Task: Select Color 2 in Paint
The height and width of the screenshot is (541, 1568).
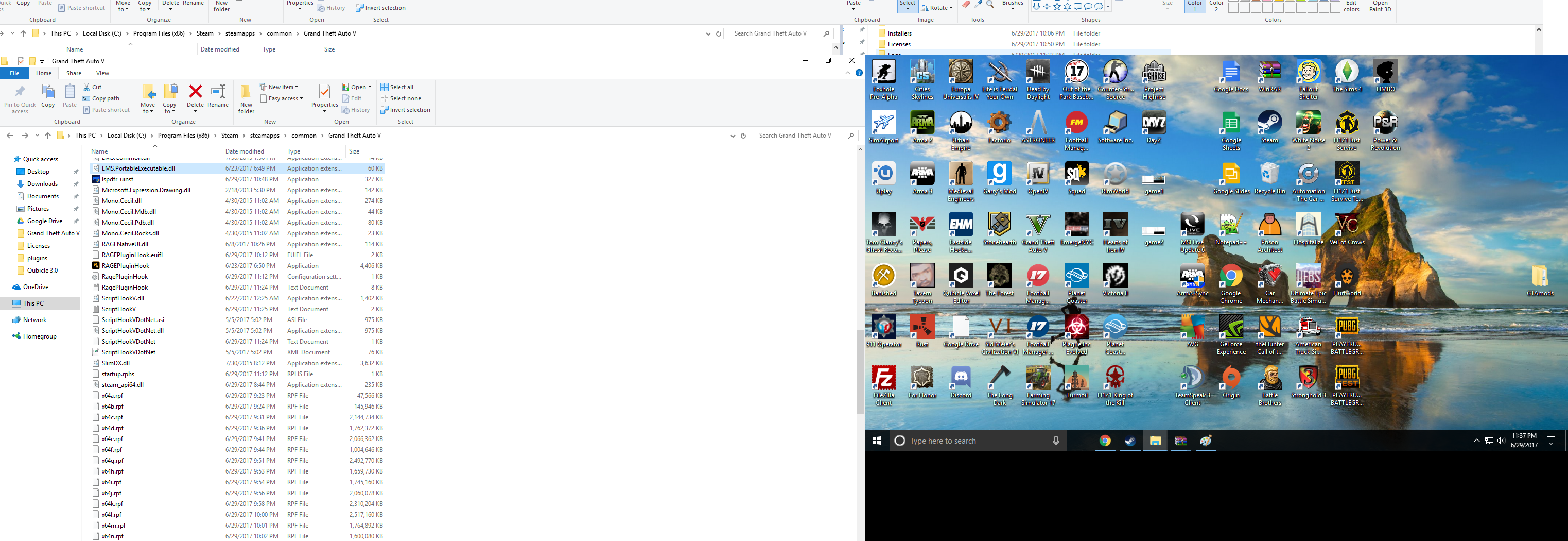Action: click(1217, 6)
